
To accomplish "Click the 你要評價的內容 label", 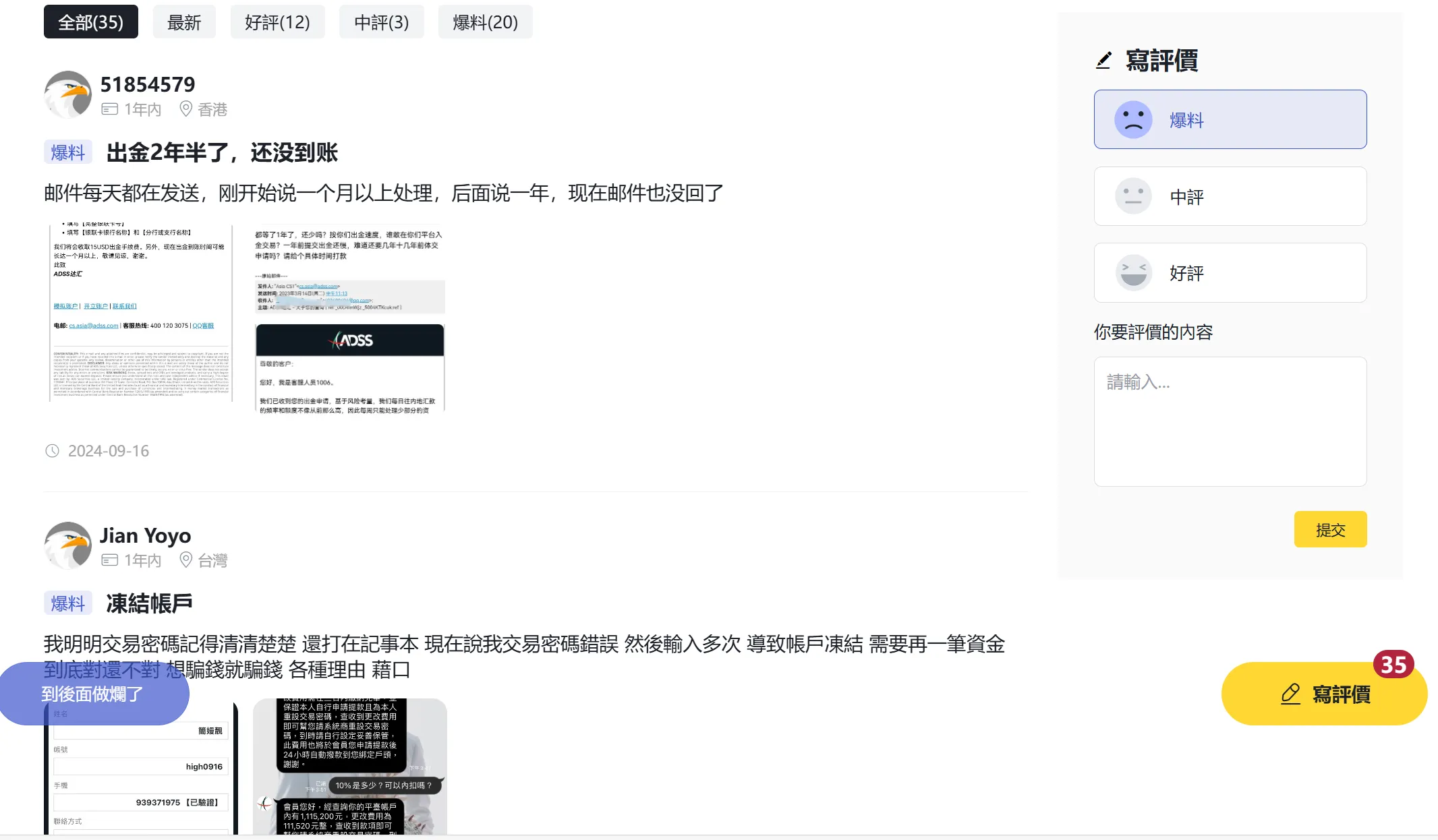I will (1153, 332).
